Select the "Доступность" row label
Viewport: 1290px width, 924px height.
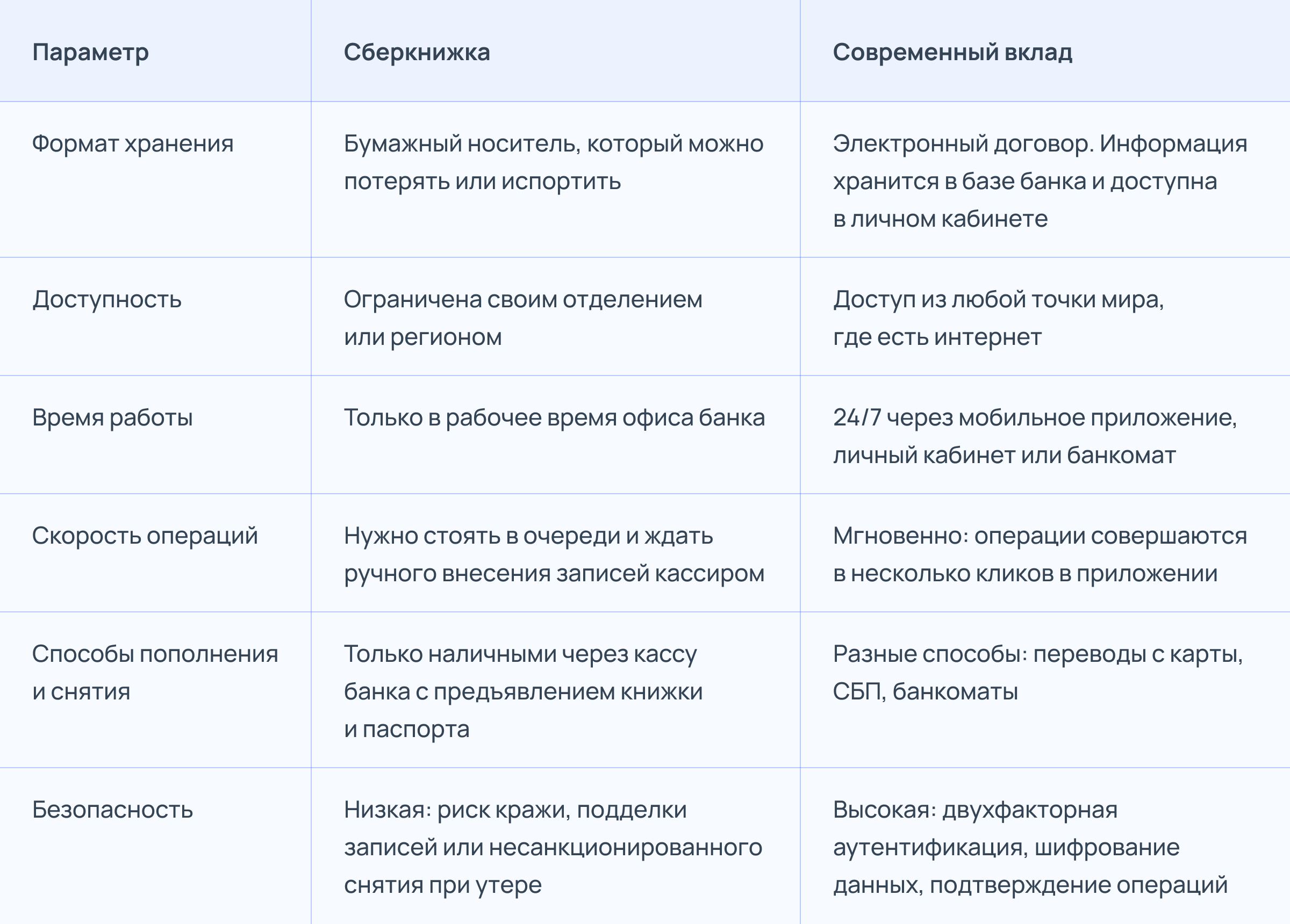pos(107,300)
